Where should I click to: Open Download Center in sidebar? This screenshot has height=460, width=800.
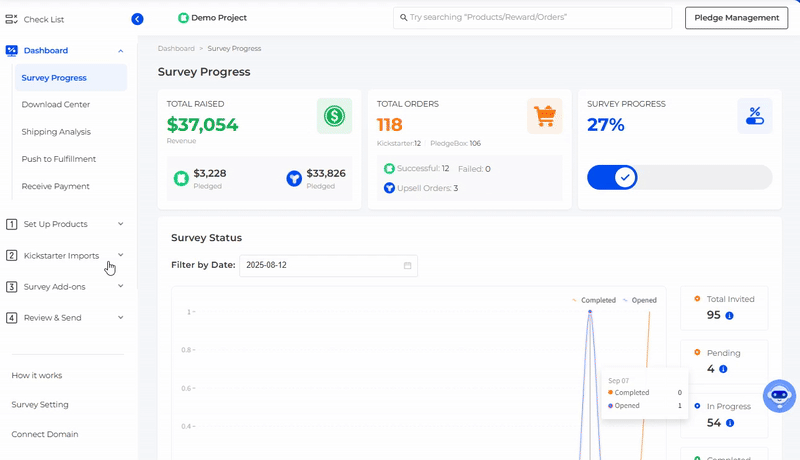(x=56, y=104)
